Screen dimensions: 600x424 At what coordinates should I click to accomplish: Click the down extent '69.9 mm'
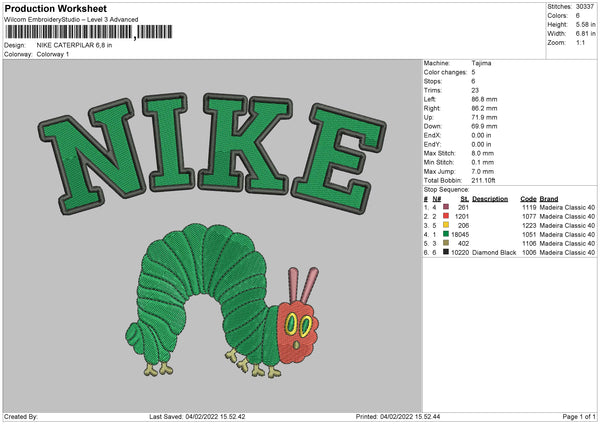click(484, 126)
